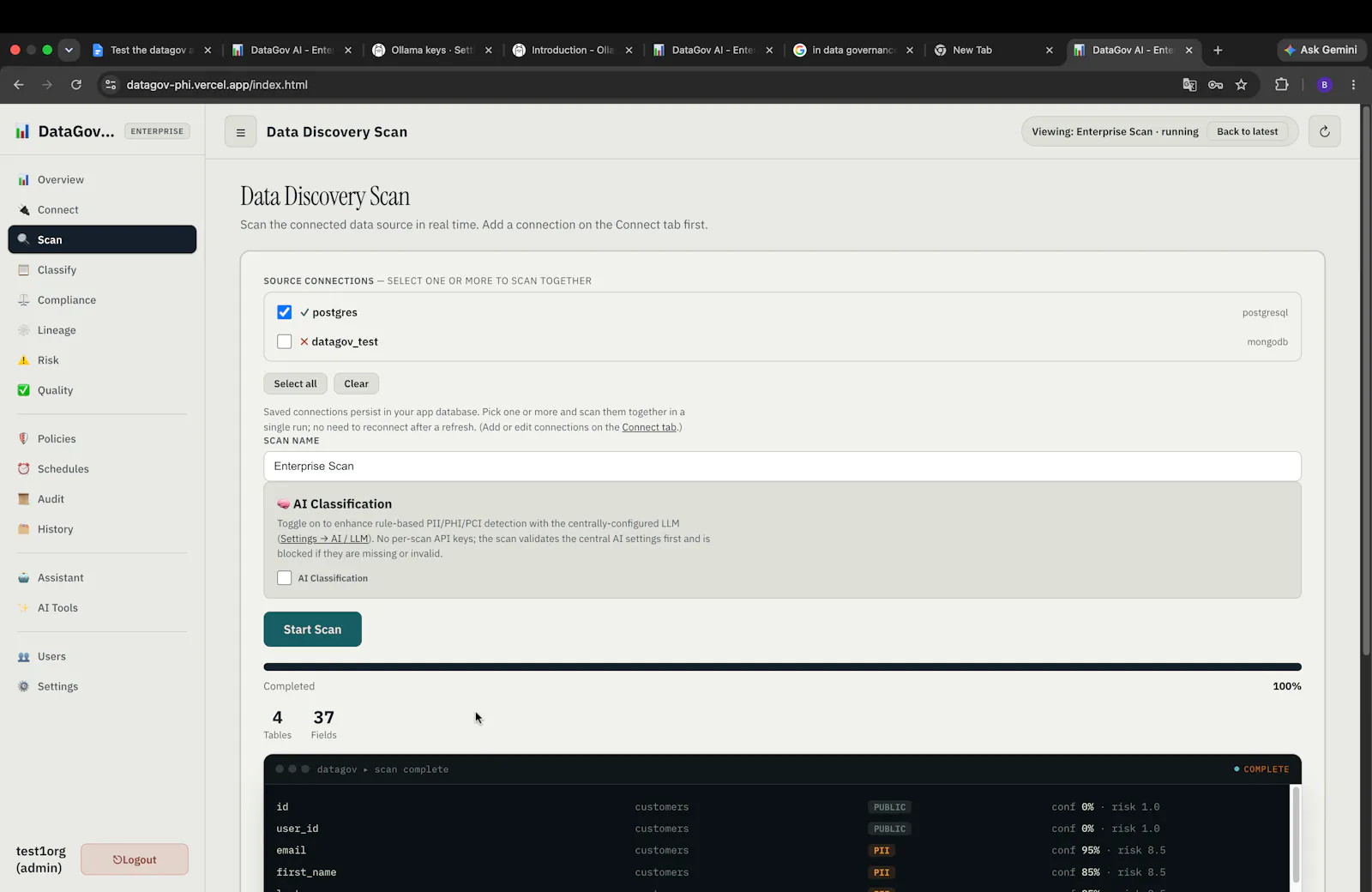Switch to the Test the datagov docs tab

pyautogui.click(x=152, y=51)
